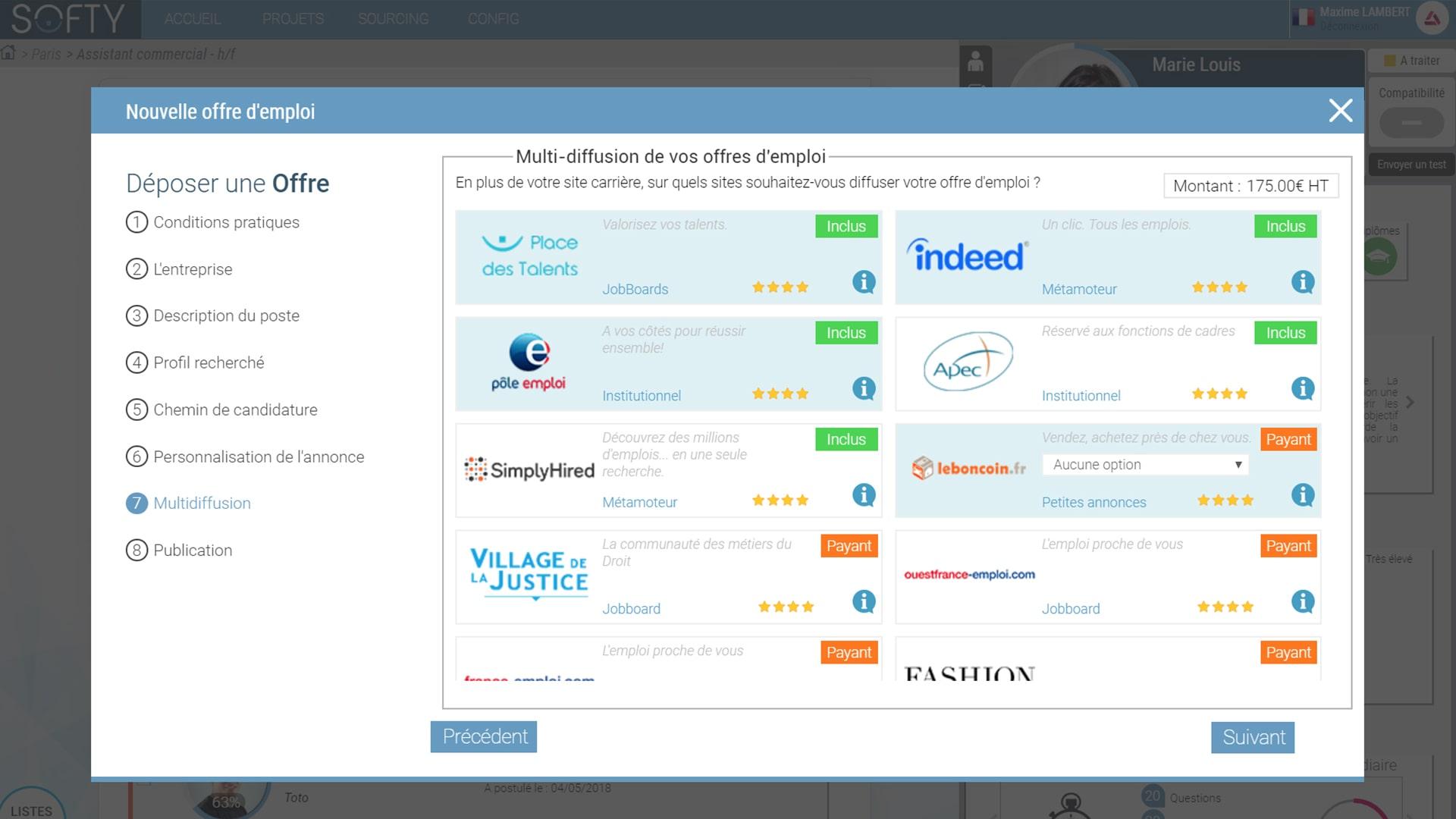Go to step 6 Personnalisation de l'annonce

point(245,457)
